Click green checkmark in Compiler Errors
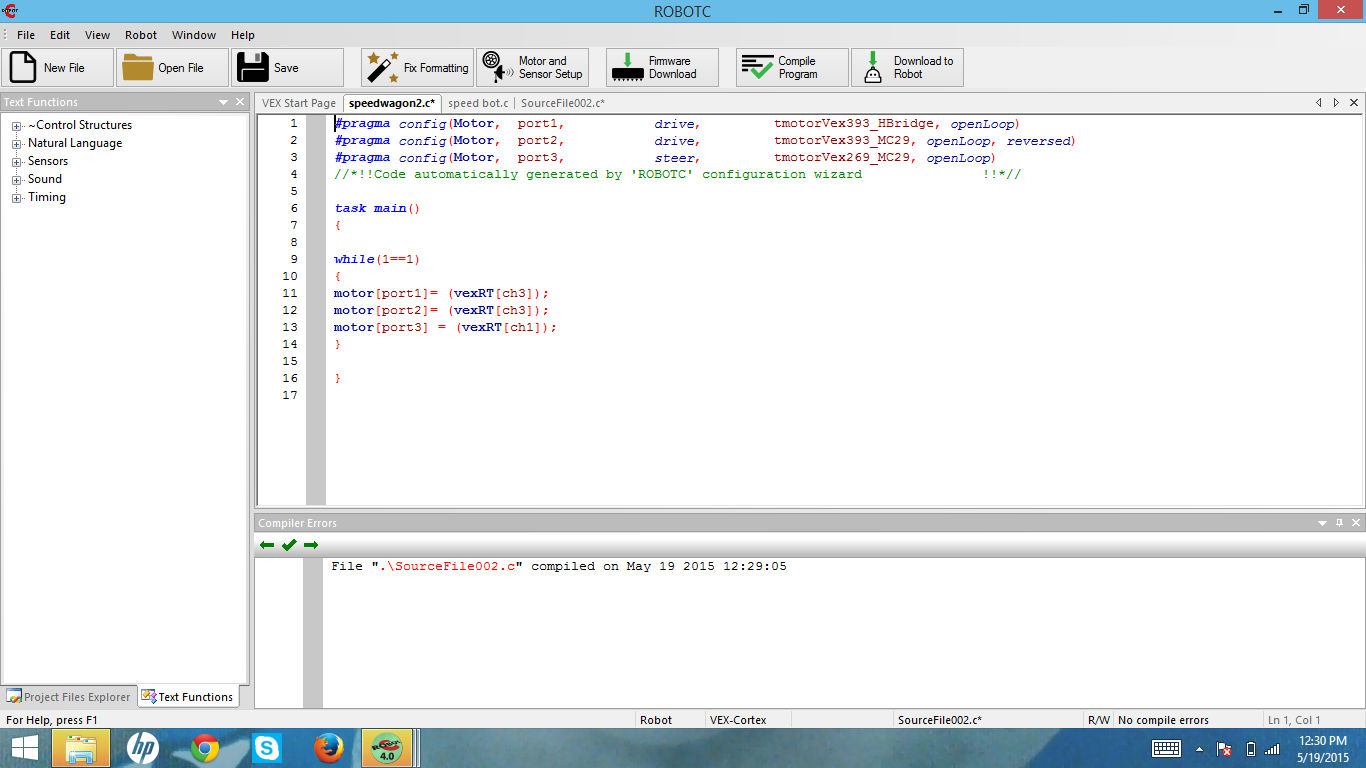Viewport: 1366px width, 768px height. click(x=289, y=545)
